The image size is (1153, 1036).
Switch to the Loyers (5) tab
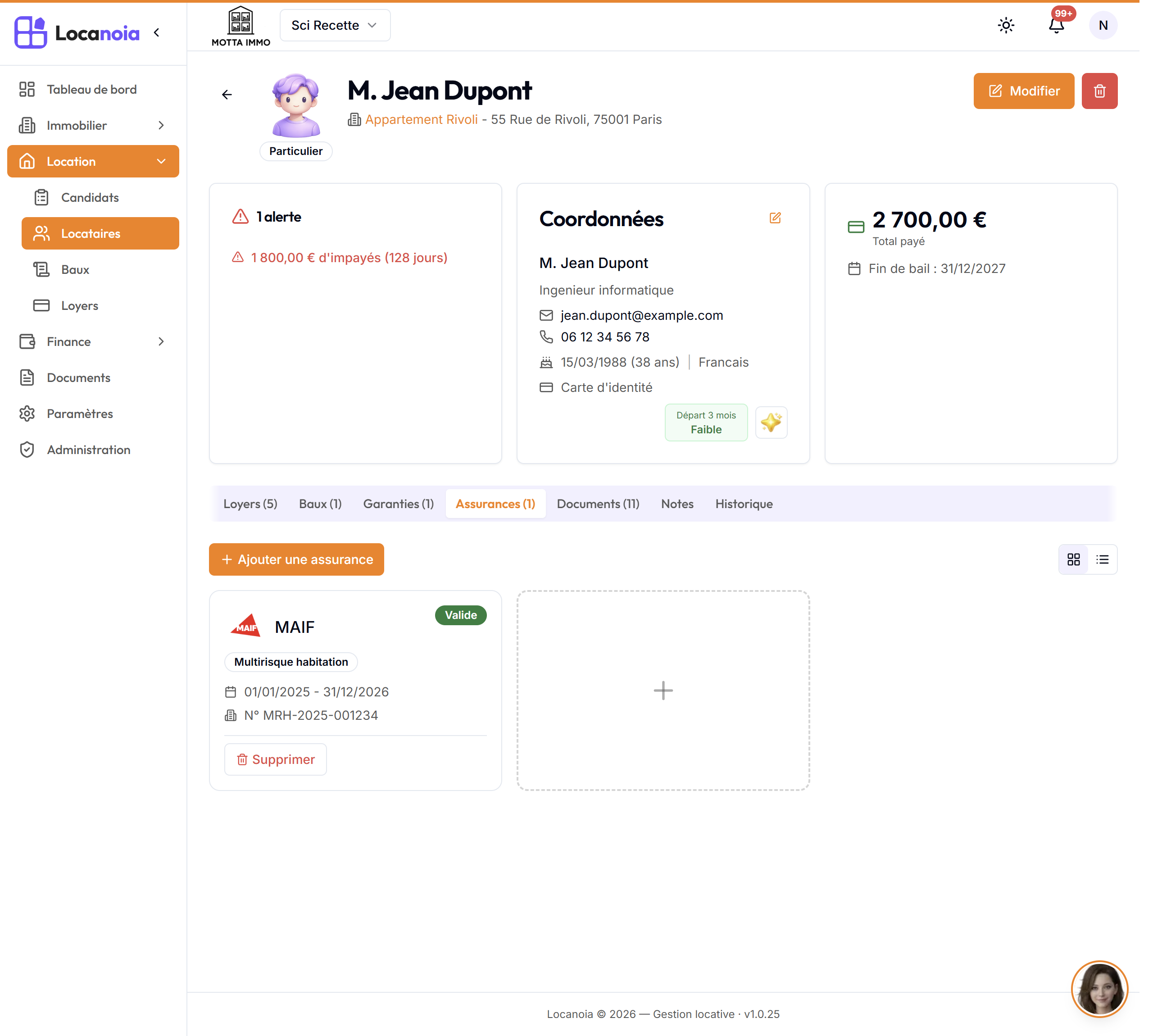coord(250,504)
